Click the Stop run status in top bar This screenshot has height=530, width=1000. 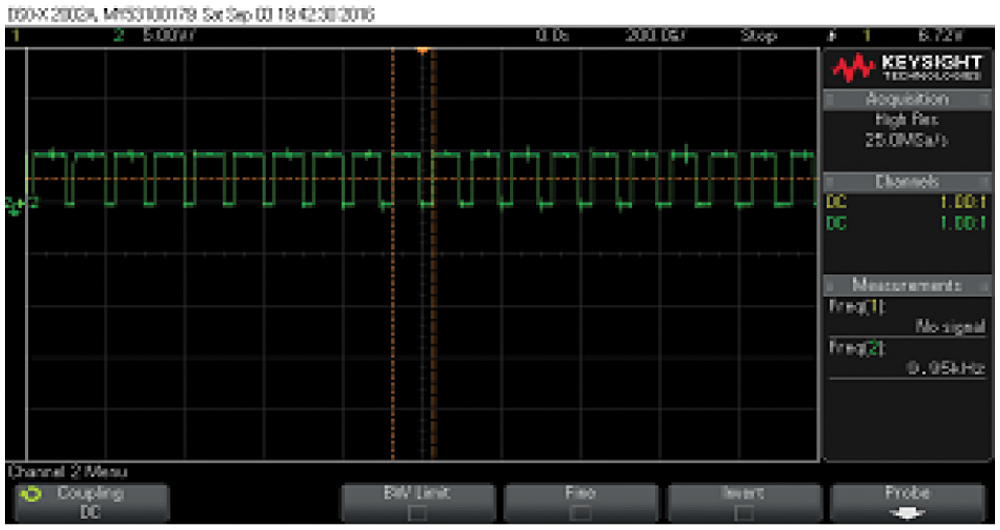pyautogui.click(x=758, y=35)
